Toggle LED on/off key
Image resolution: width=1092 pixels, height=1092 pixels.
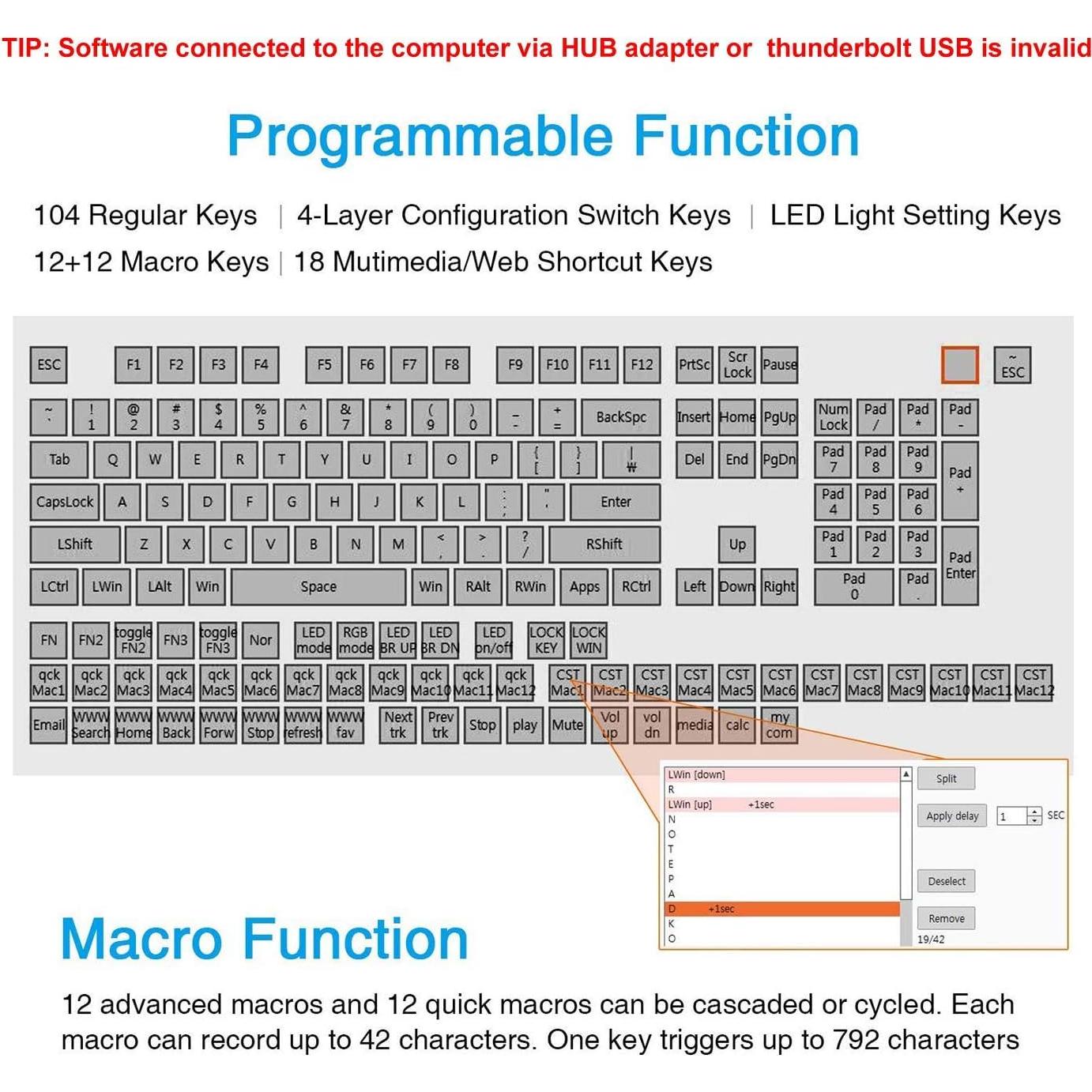[x=495, y=639]
